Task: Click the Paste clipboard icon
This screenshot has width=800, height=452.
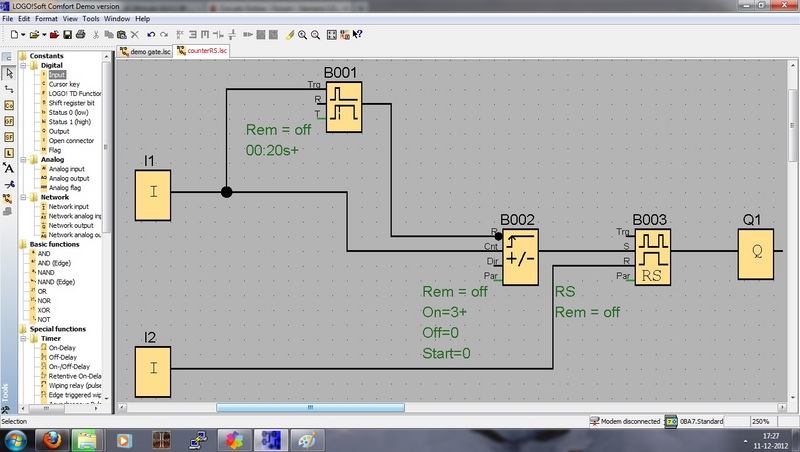Action: [x=121, y=35]
